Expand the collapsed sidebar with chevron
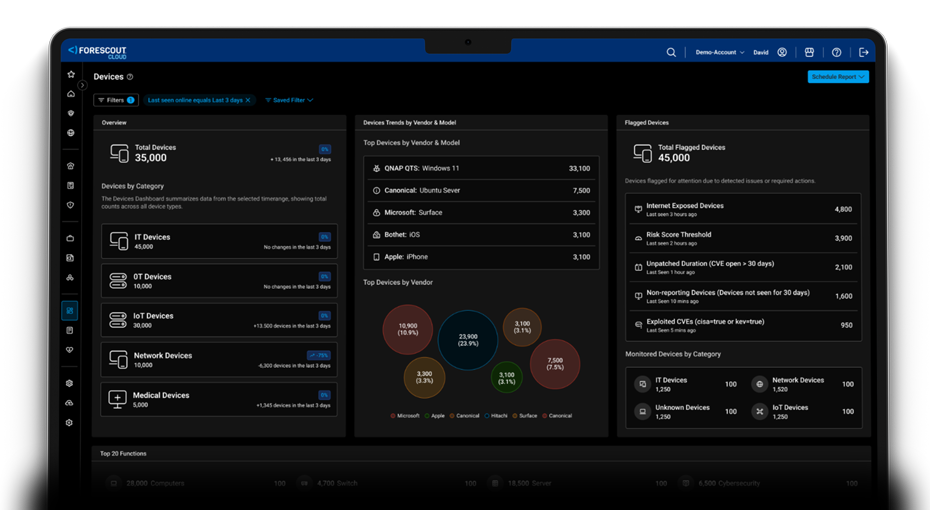The image size is (930, 510). point(82,85)
